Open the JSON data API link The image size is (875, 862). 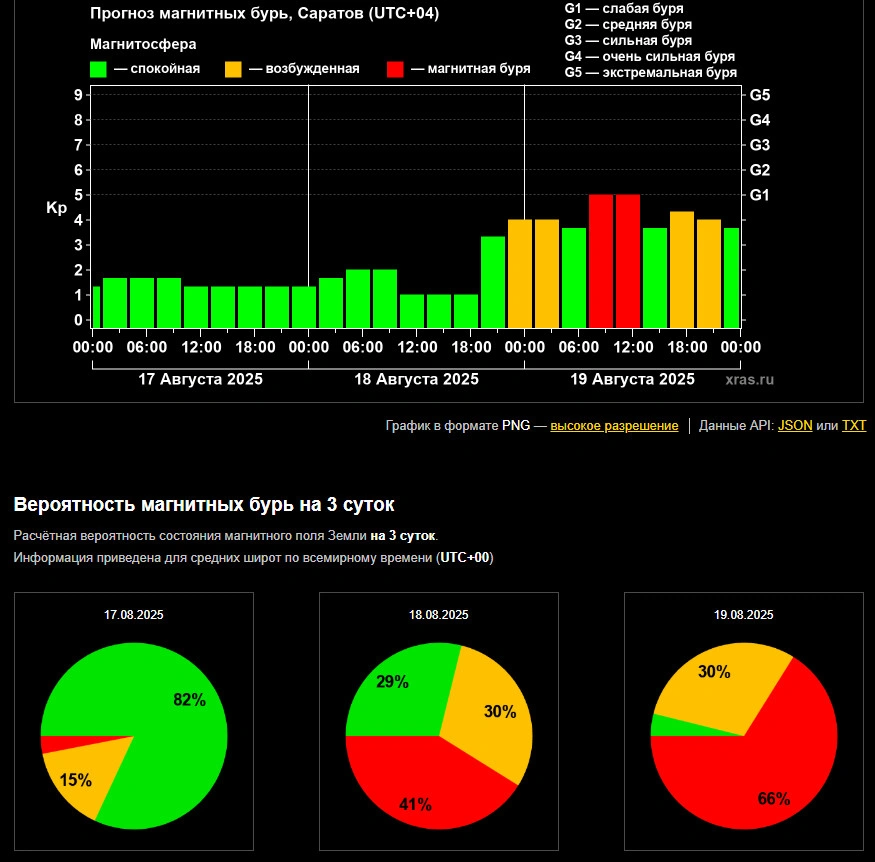click(795, 426)
